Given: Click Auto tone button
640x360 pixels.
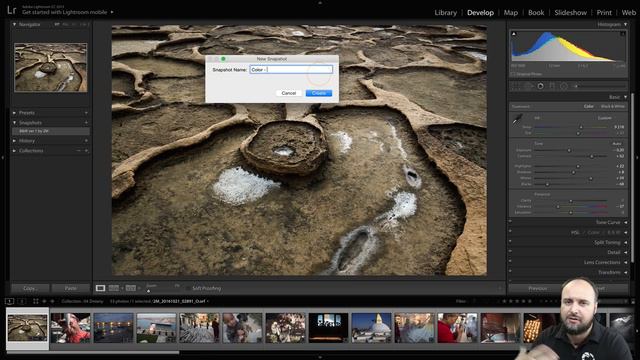Looking at the screenshot, I should click(616, 144).
